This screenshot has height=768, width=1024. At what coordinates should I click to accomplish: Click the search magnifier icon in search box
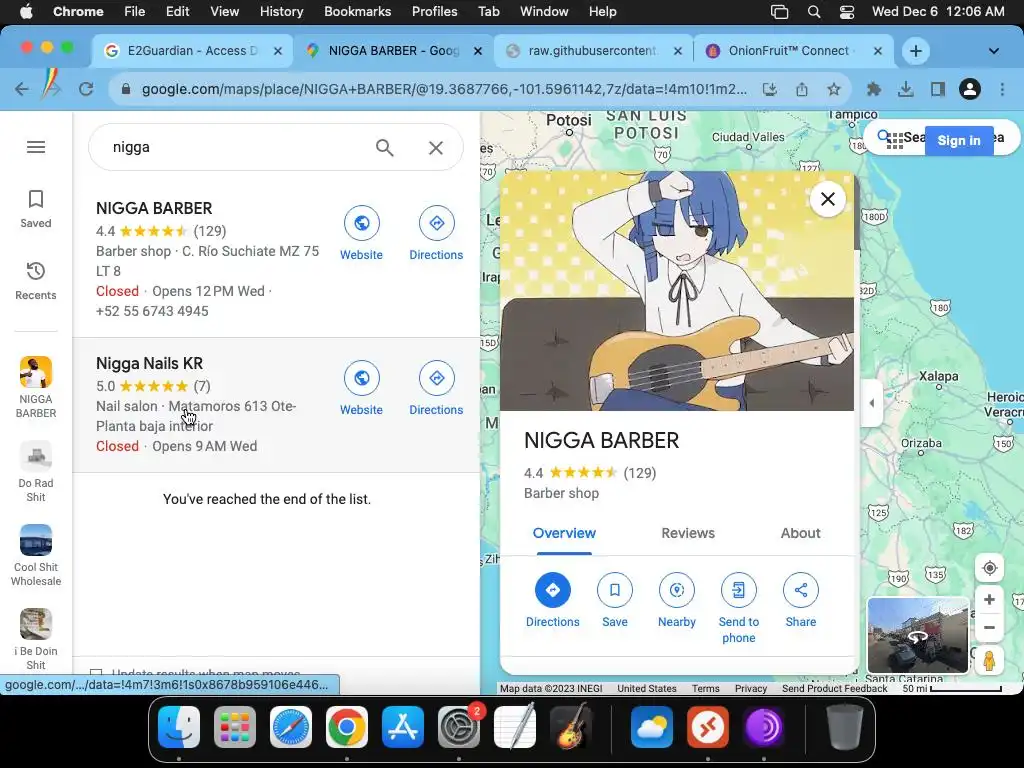click(x=385, y=148)
